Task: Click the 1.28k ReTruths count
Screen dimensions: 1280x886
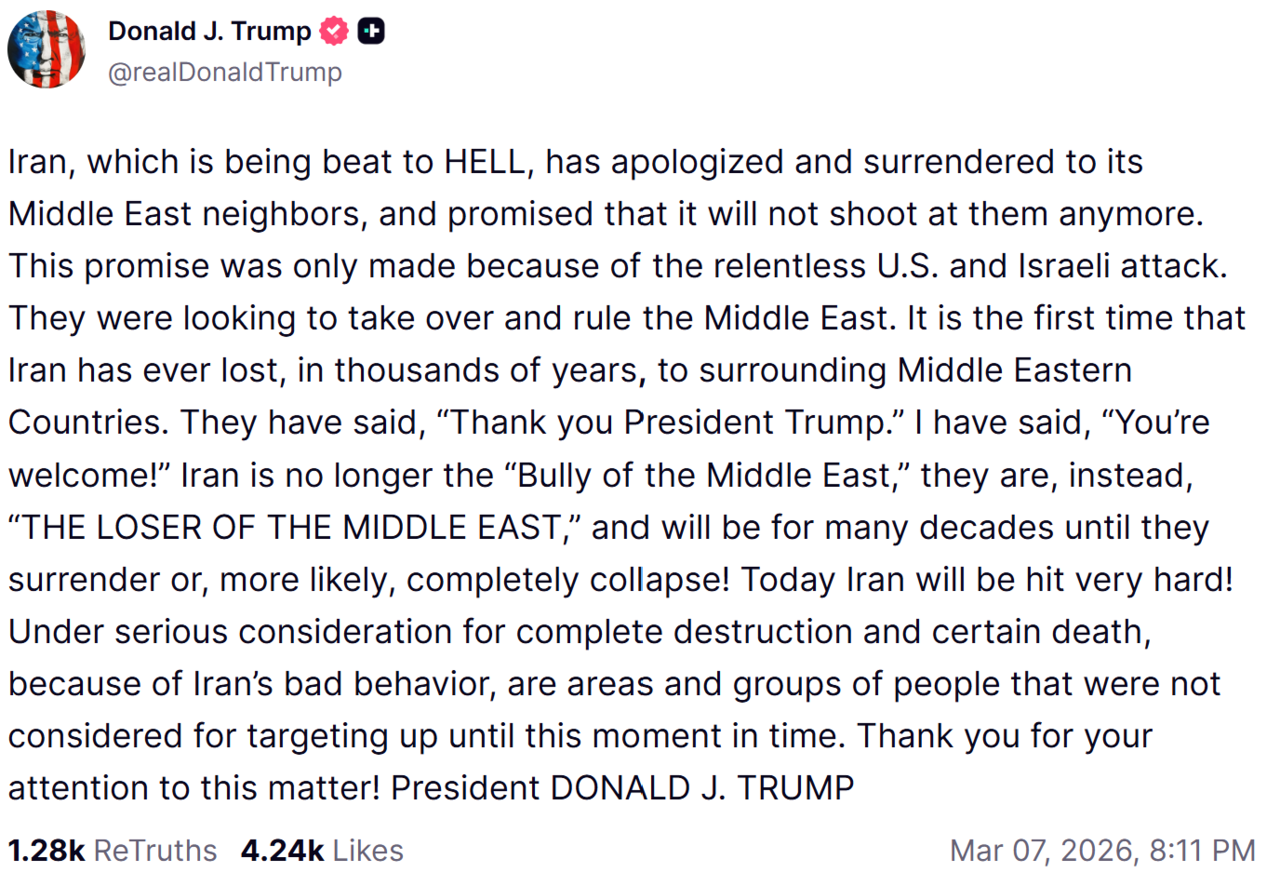Action: tap(47, 850)
